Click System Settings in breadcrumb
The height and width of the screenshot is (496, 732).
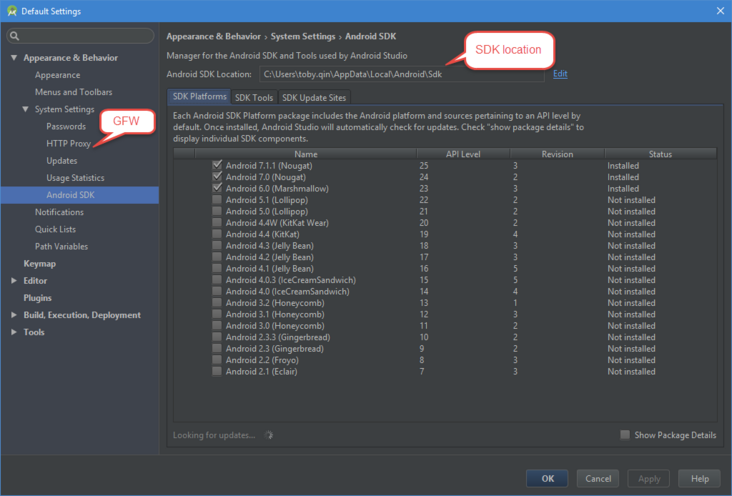303,36
